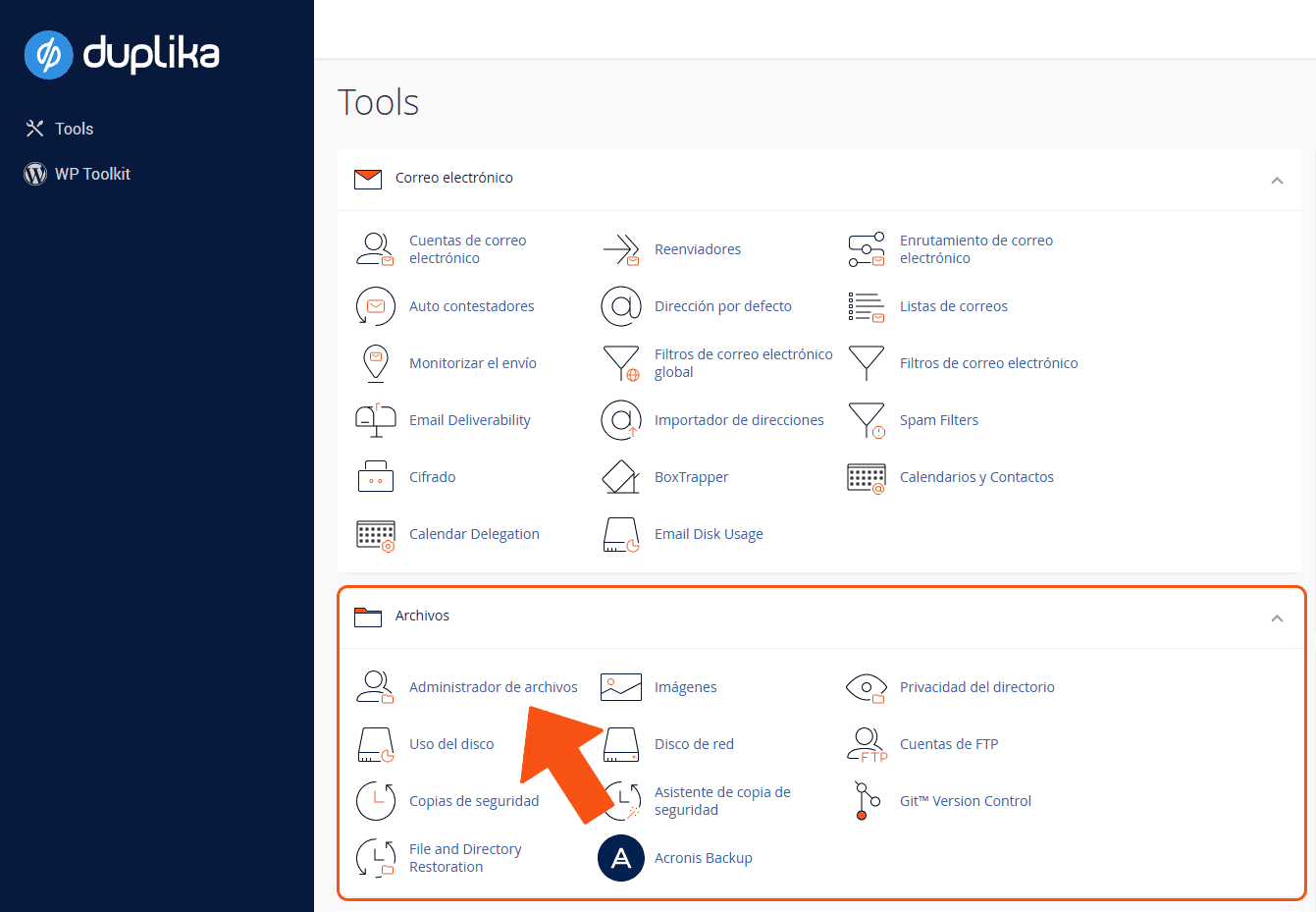Open the Administrador de archivos tool icon
The height and width of the screenshot is (912, 1316).
click(376, 687)
